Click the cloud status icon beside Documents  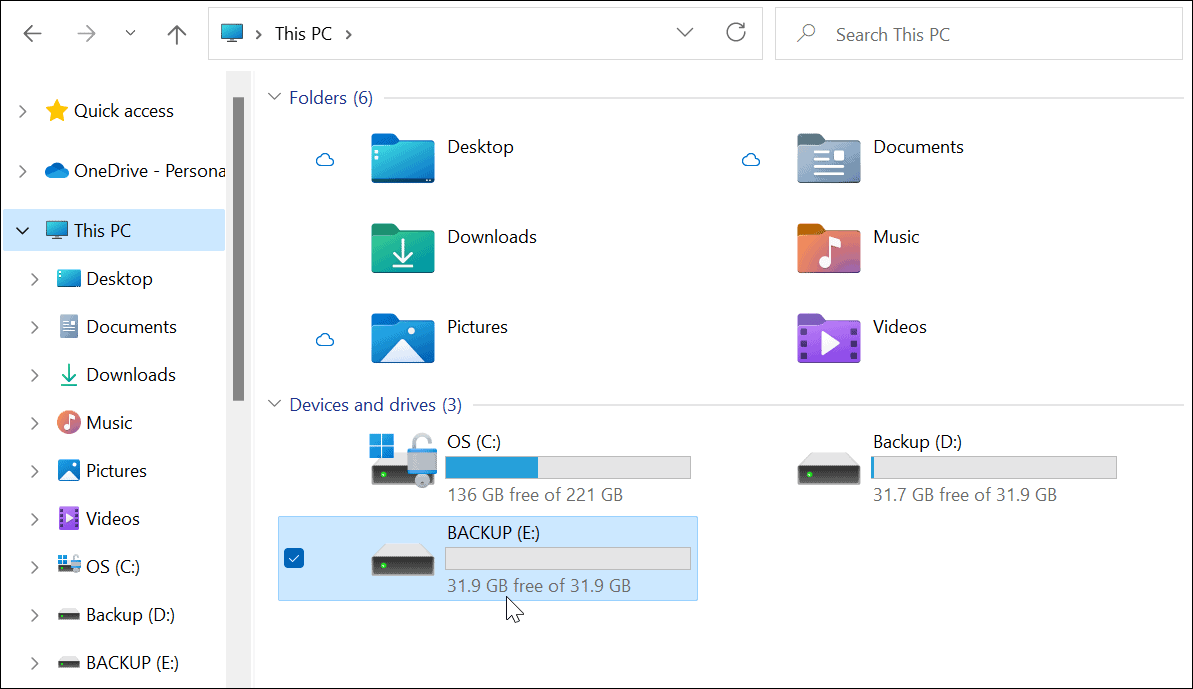[x=751, y=159]
